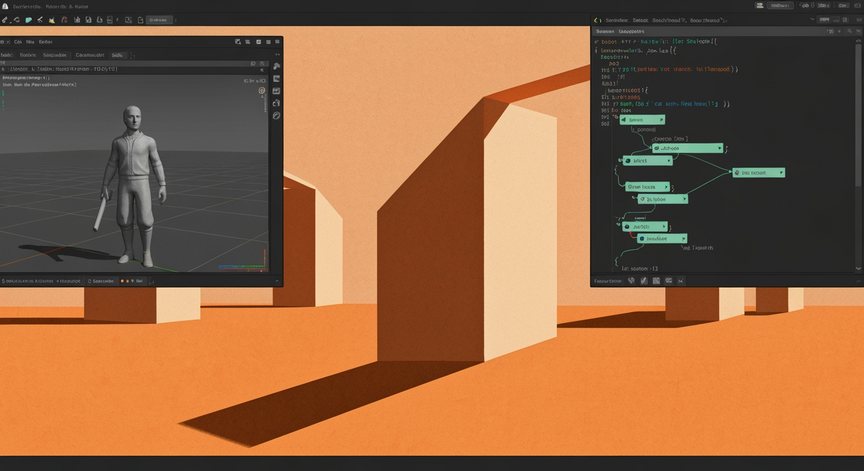Collapse code fold marker on first code line
This screenshot has width=864, height=471.
pyautogui.click(x=596, y=41)
